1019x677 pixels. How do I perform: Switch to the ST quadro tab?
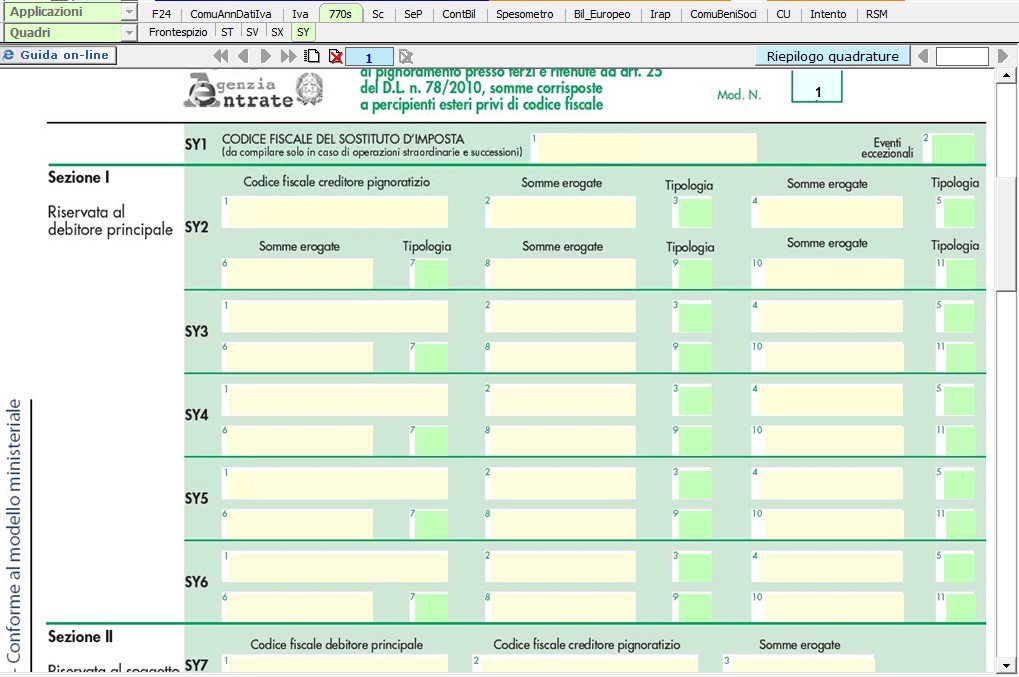coord(227,32)
